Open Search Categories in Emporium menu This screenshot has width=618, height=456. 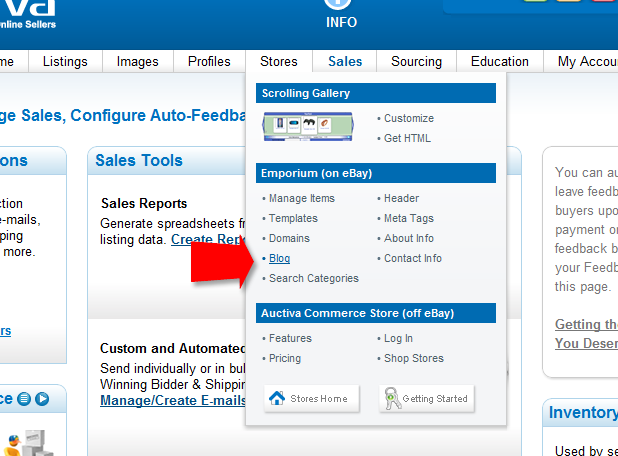pos(314,279)
